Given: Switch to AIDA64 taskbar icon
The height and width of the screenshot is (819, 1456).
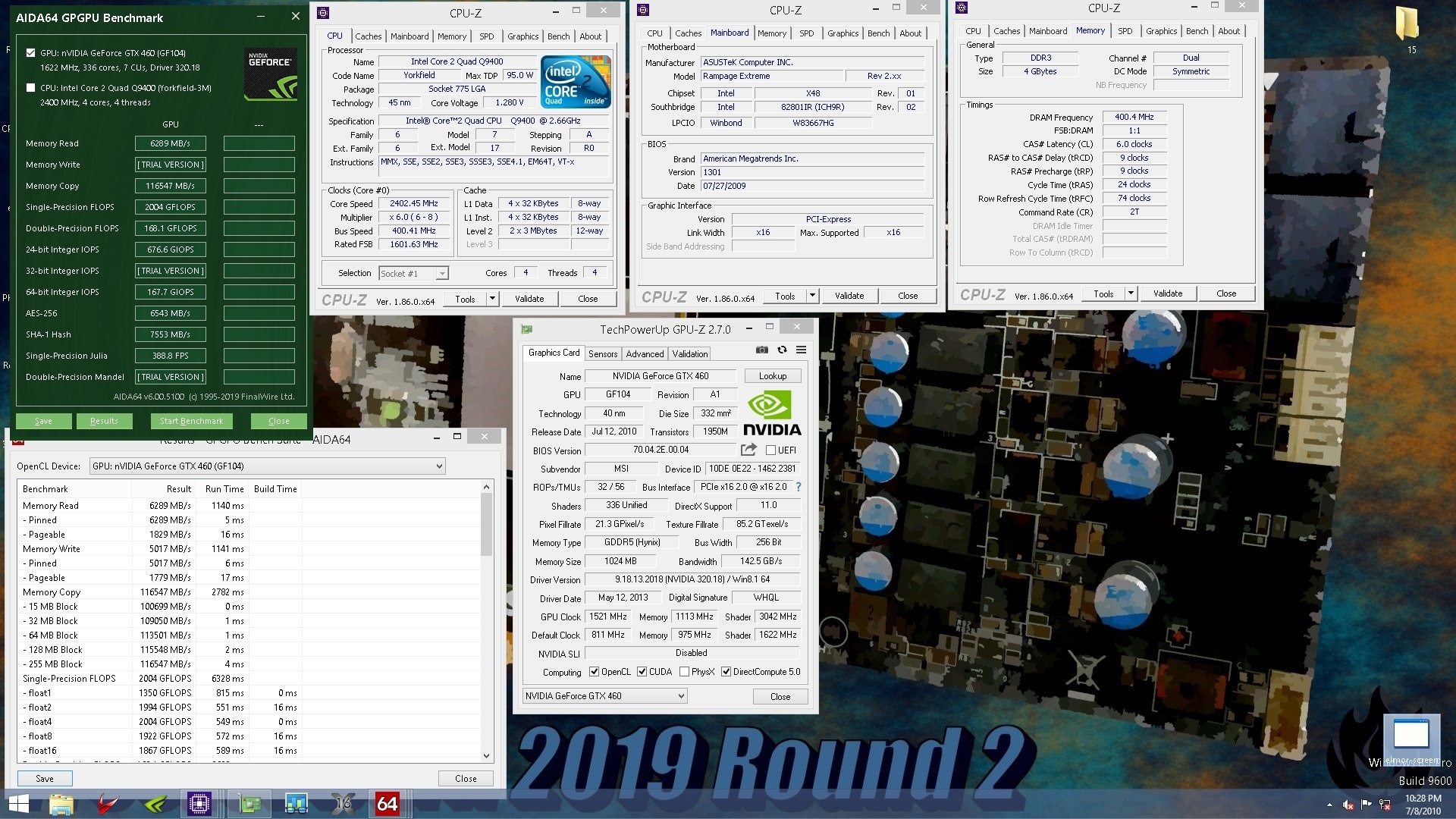Looking at the screenshot, I should [388, 804].
